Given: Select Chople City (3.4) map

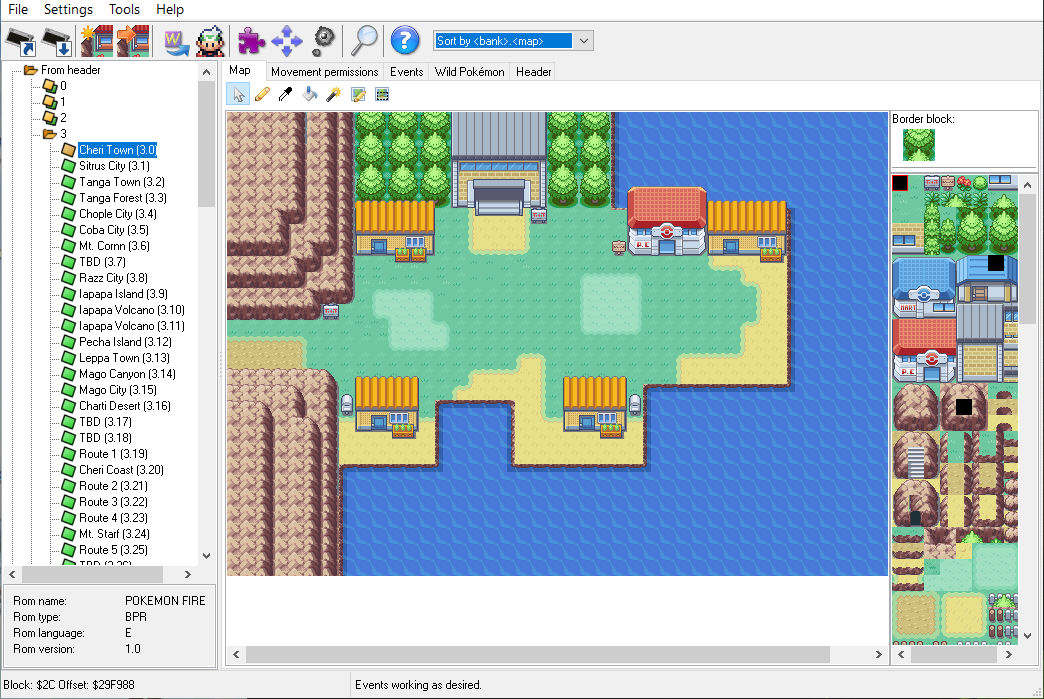Looking at the screenshot, I should pyautogui.click(x=118, y=214).
